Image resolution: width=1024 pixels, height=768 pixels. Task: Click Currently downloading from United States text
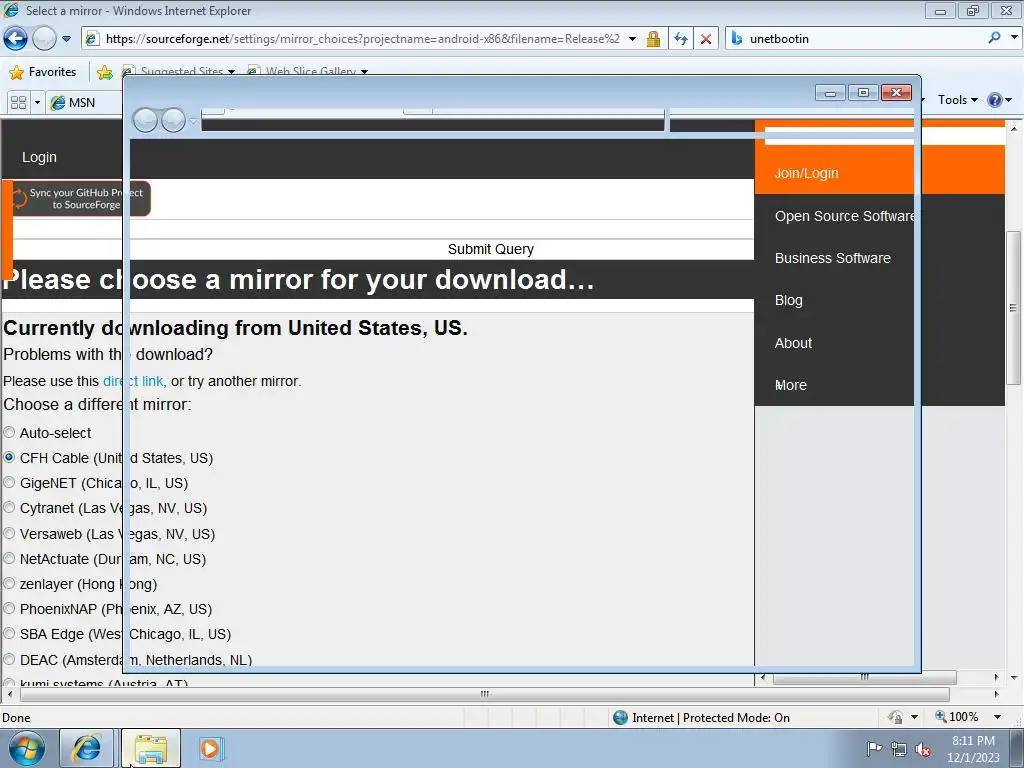235,328
